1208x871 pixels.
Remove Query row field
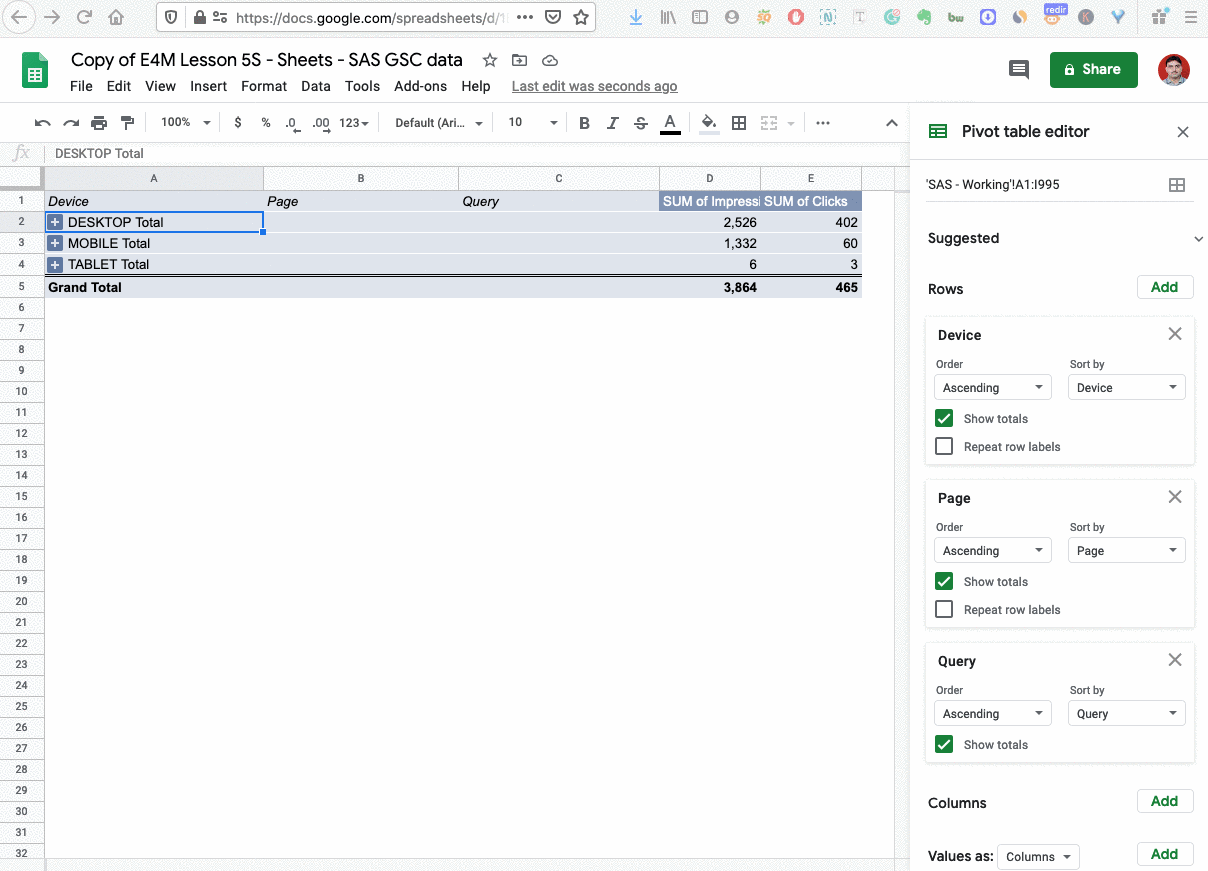(x=1175, y=660)
